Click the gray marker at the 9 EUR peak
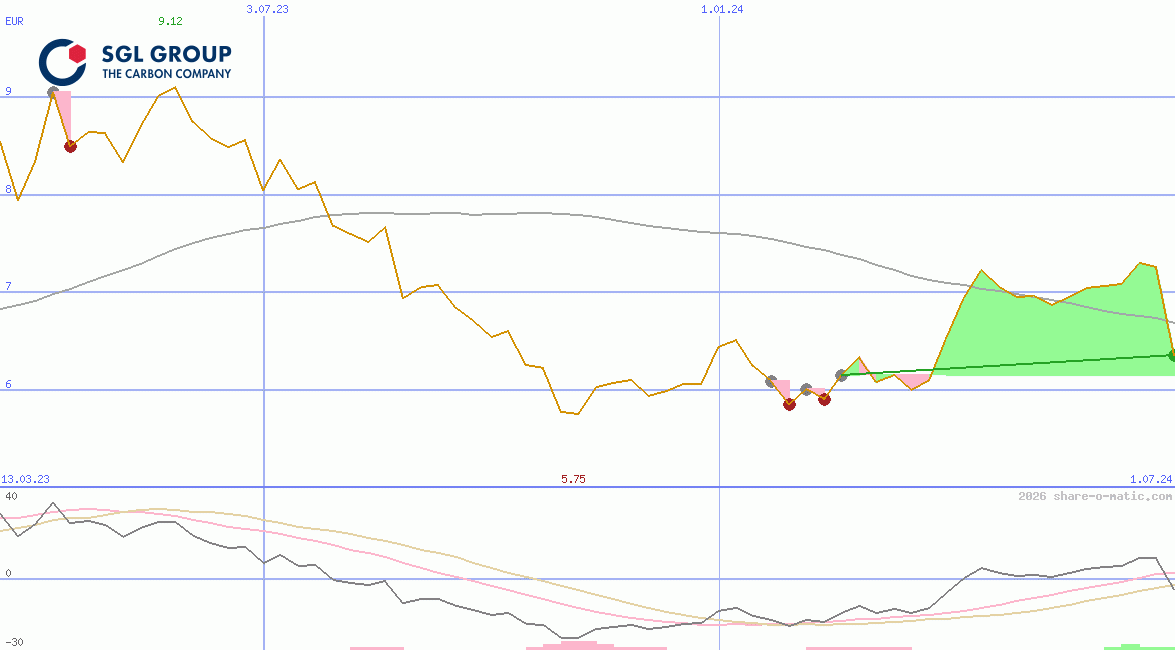Screen dimensions: 1175x650 [x=54, y=92]
